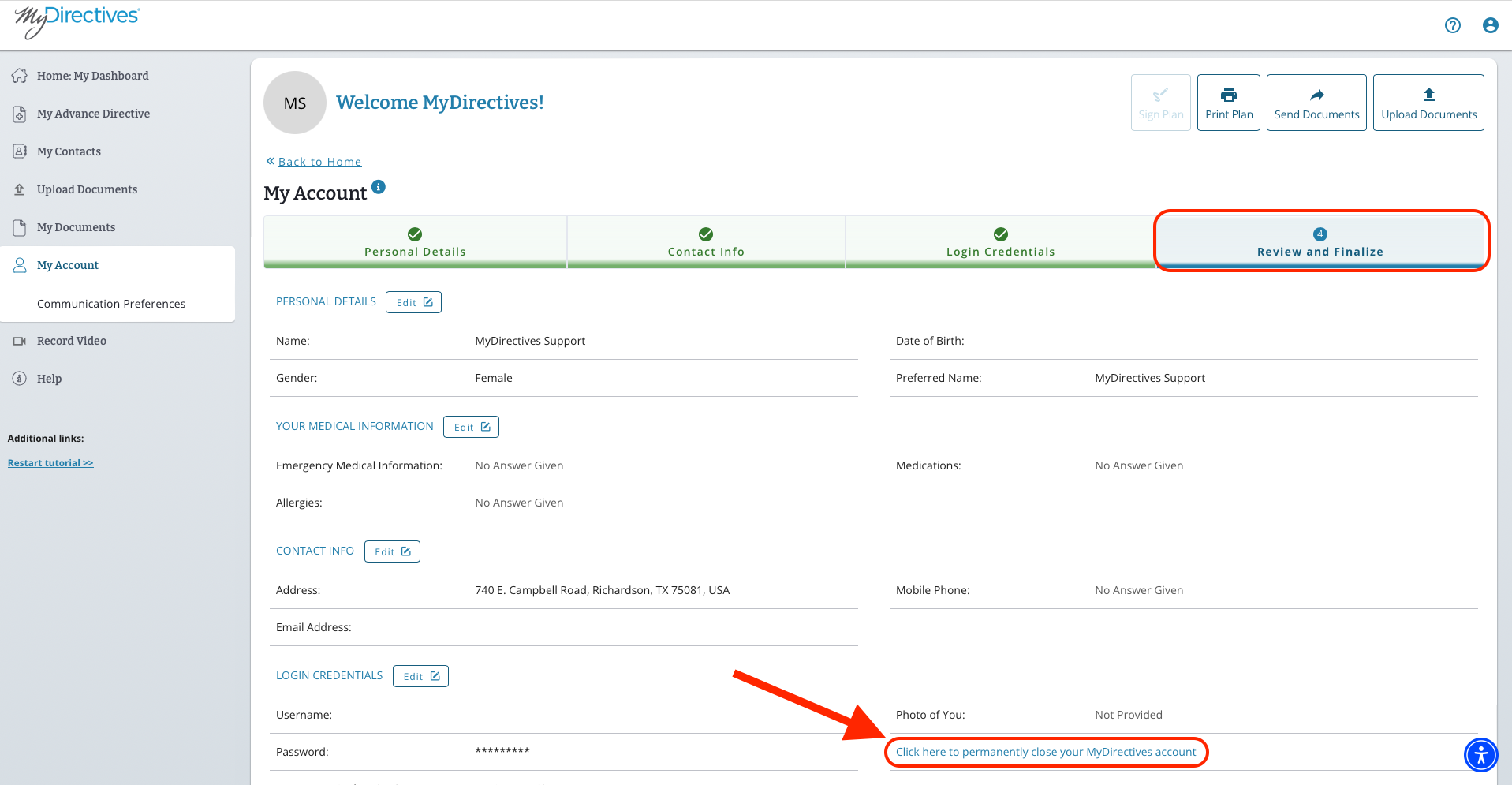Open Communication Preferences submenu item
The image size is (1512, 785).
coord(111,304)
